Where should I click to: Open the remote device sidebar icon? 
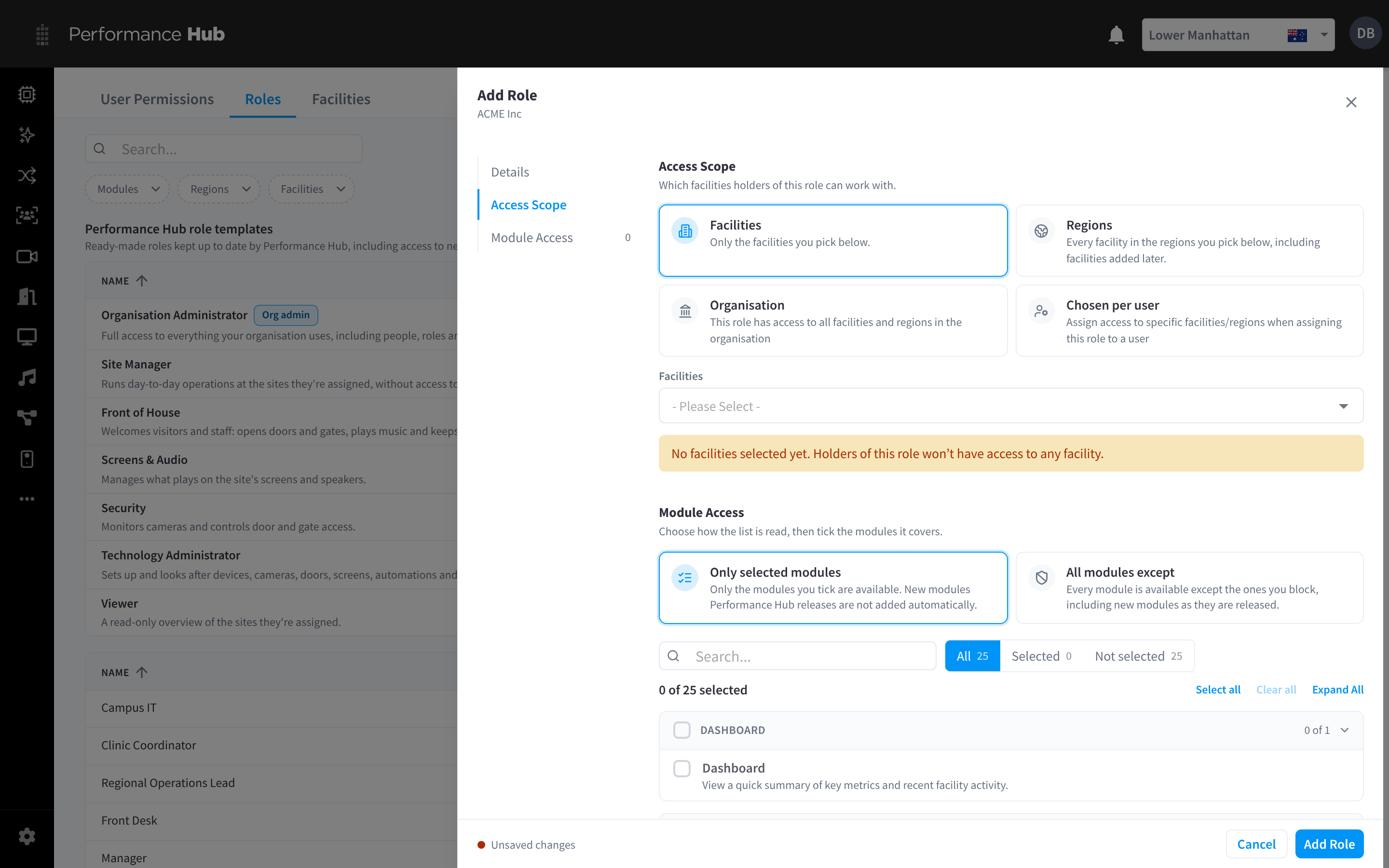[x=27, y=459]
